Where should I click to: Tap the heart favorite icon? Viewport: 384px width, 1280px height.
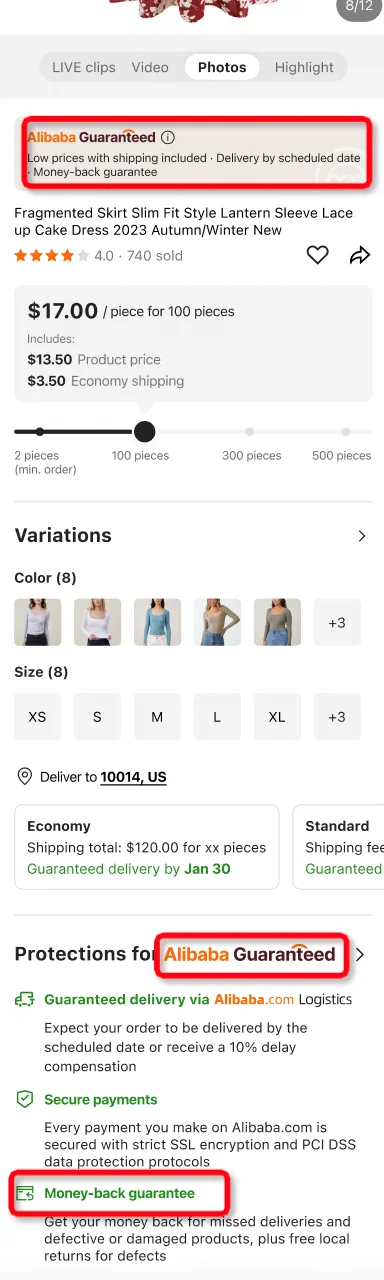[317, 255]
